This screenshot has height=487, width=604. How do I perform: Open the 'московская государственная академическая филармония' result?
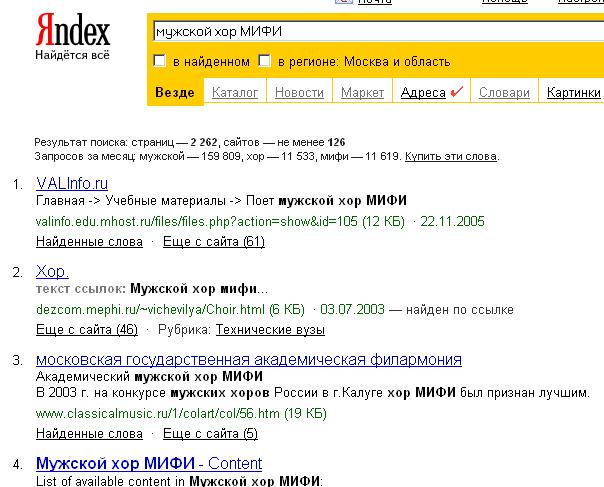pyautogui.click(x=249, y=359)
